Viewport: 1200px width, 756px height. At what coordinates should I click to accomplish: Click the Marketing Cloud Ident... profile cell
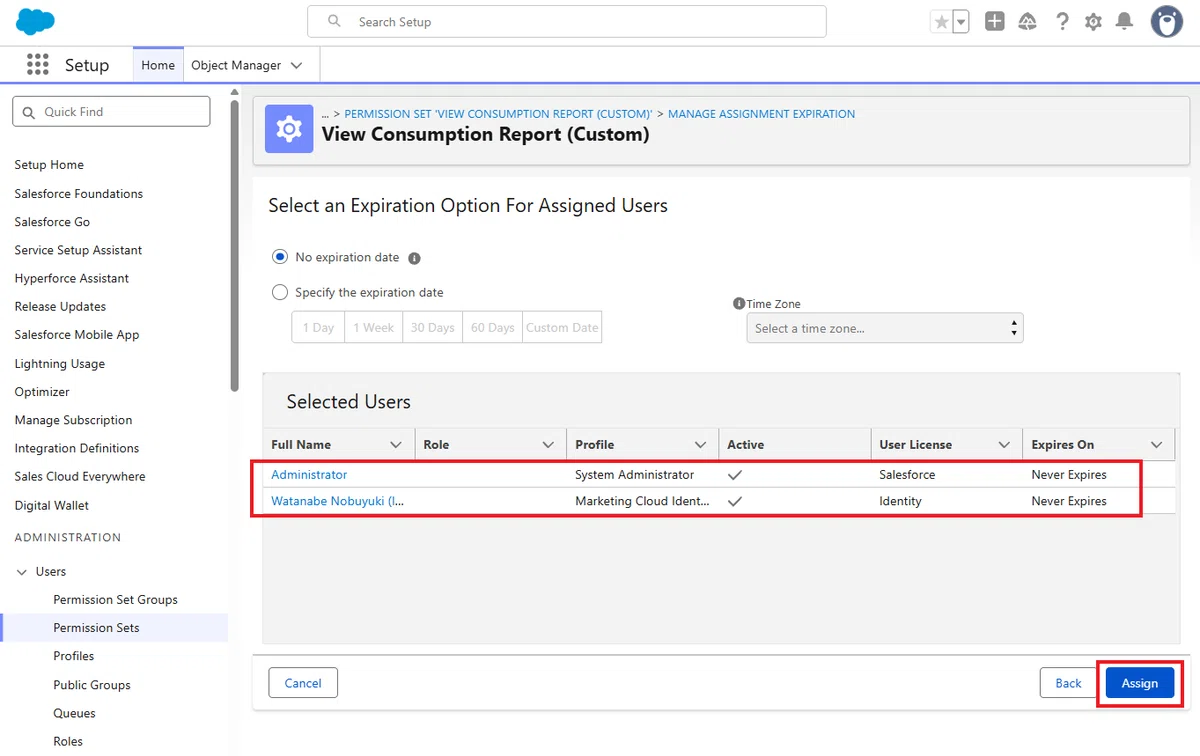click(x=642, y=501)
